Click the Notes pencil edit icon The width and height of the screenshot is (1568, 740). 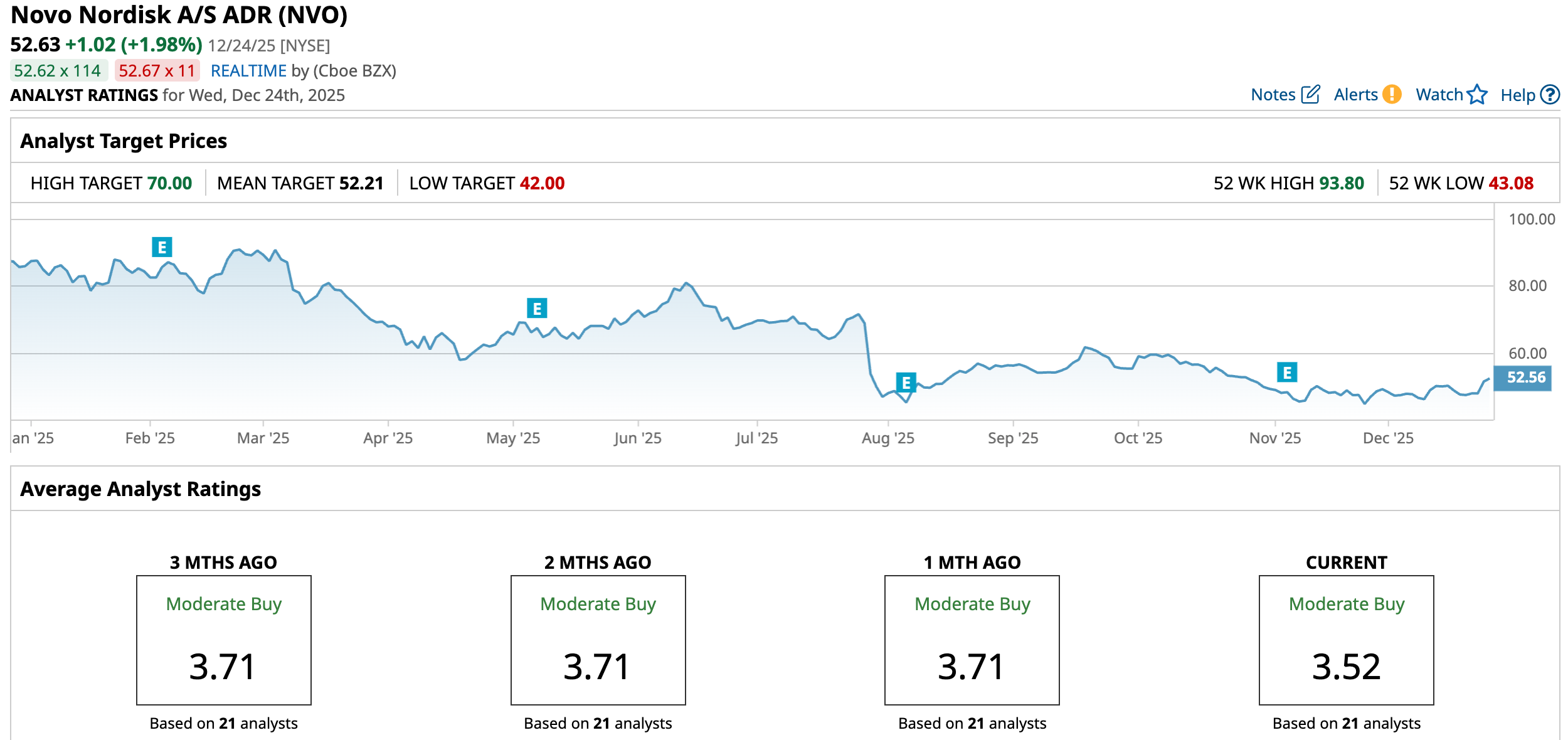click(1310, 95)
